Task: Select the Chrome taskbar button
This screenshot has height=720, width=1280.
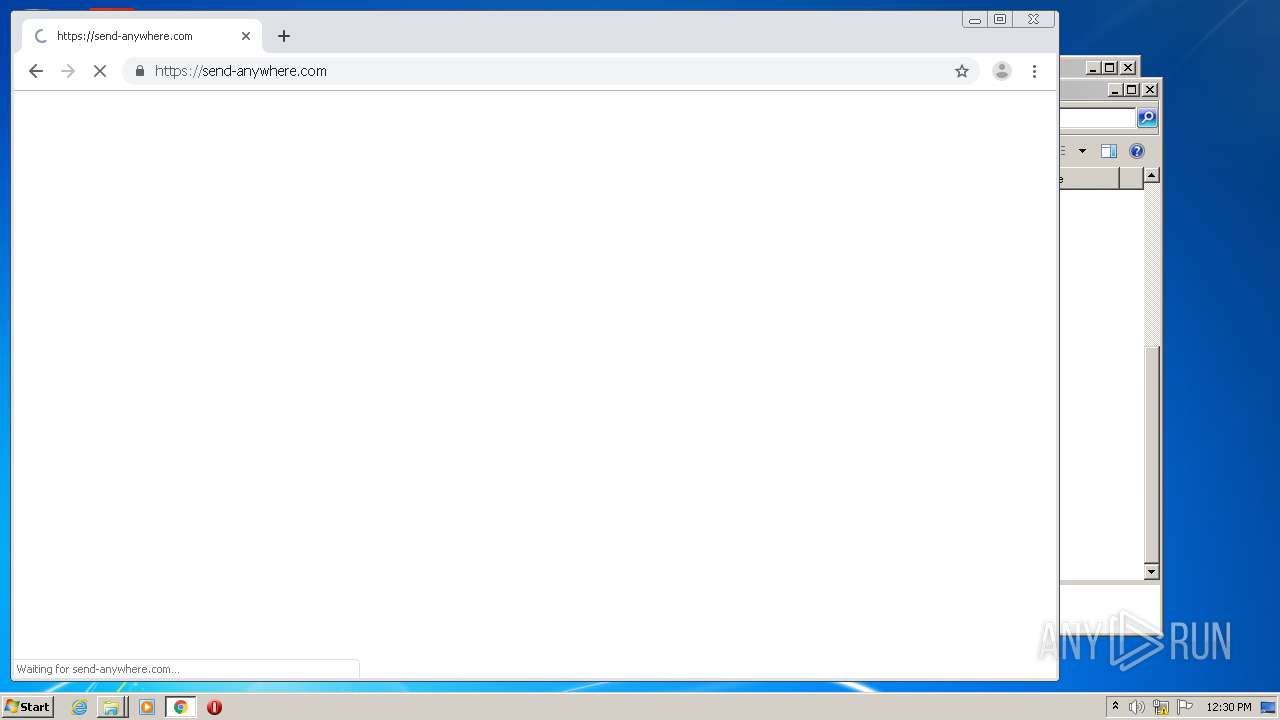Action: click(180, 707)
